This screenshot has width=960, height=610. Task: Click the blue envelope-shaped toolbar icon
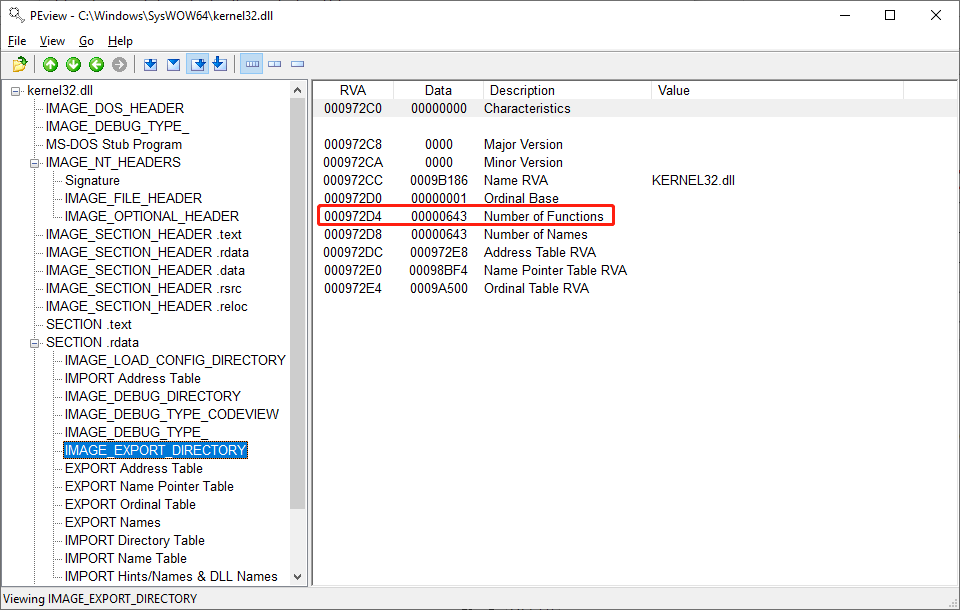pyautogui.click(x=173, y=65)
